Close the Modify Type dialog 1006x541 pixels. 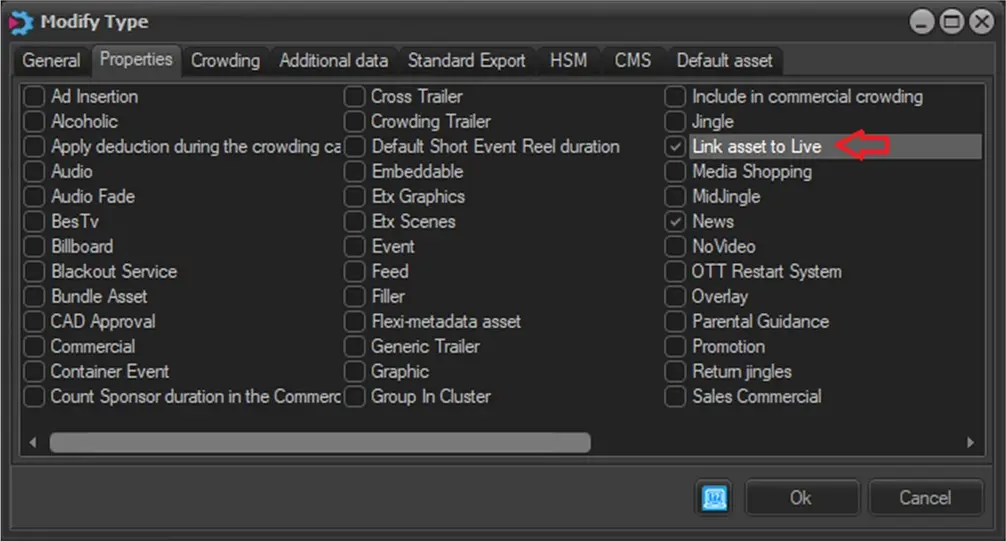(x=978, y=21)
